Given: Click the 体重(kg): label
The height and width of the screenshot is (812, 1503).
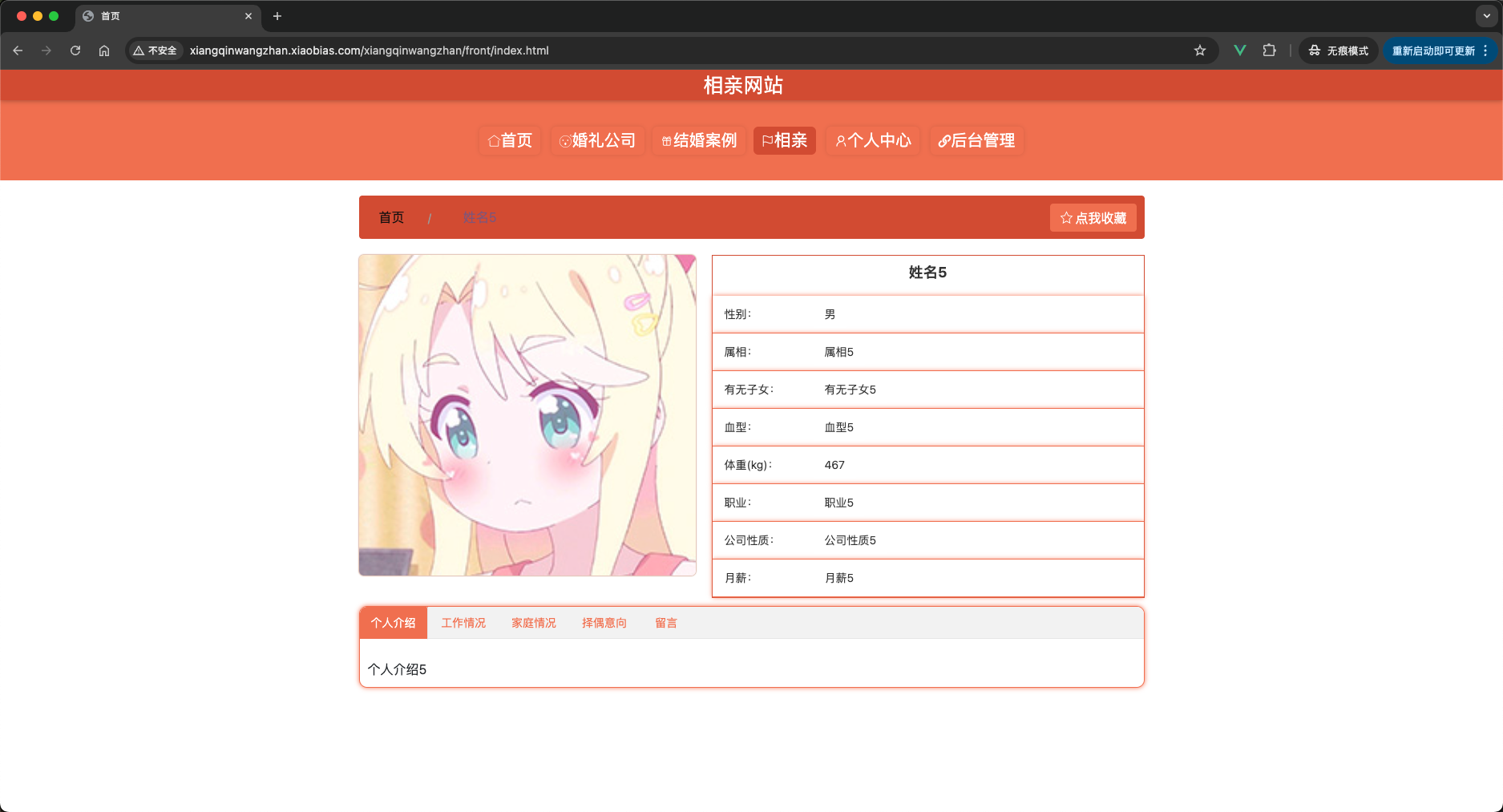Looking at the screenshot, I should 749,465.
